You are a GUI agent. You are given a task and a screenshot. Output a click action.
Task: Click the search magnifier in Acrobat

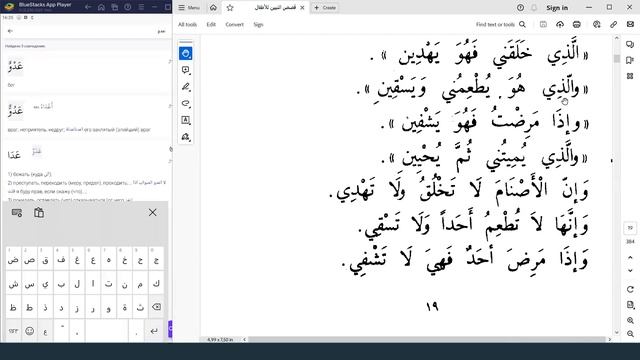tap(522, 24)
